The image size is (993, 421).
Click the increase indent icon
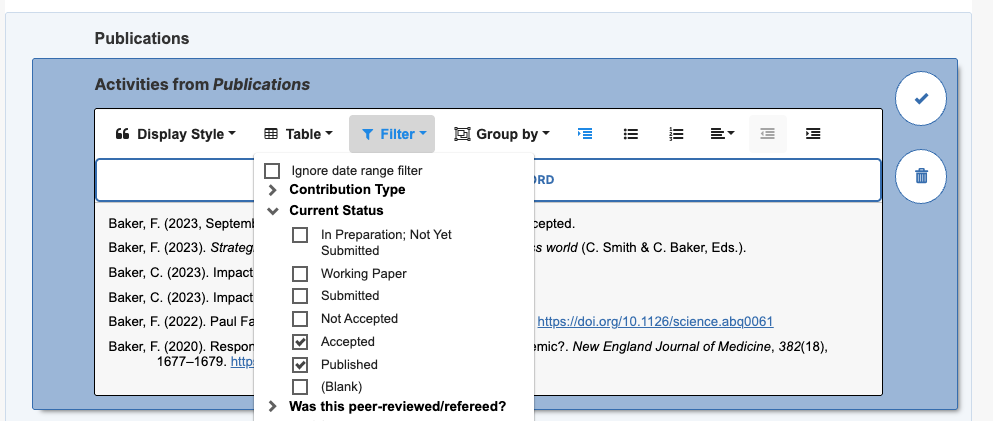[x=813, y=134]
